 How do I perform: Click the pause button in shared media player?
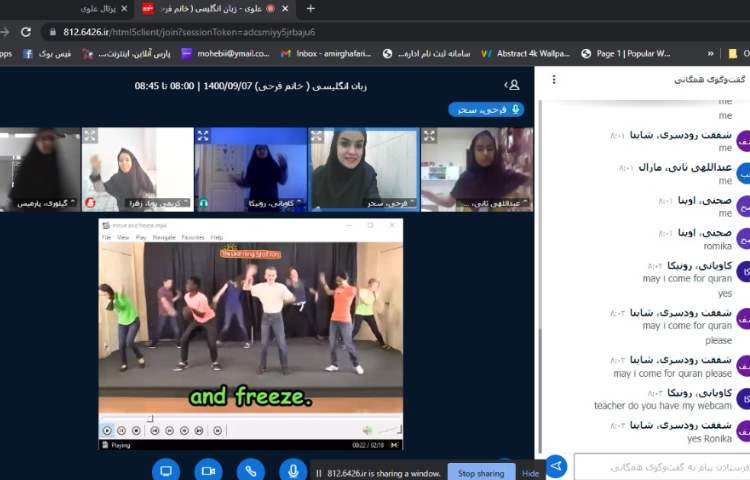(121, 431)
